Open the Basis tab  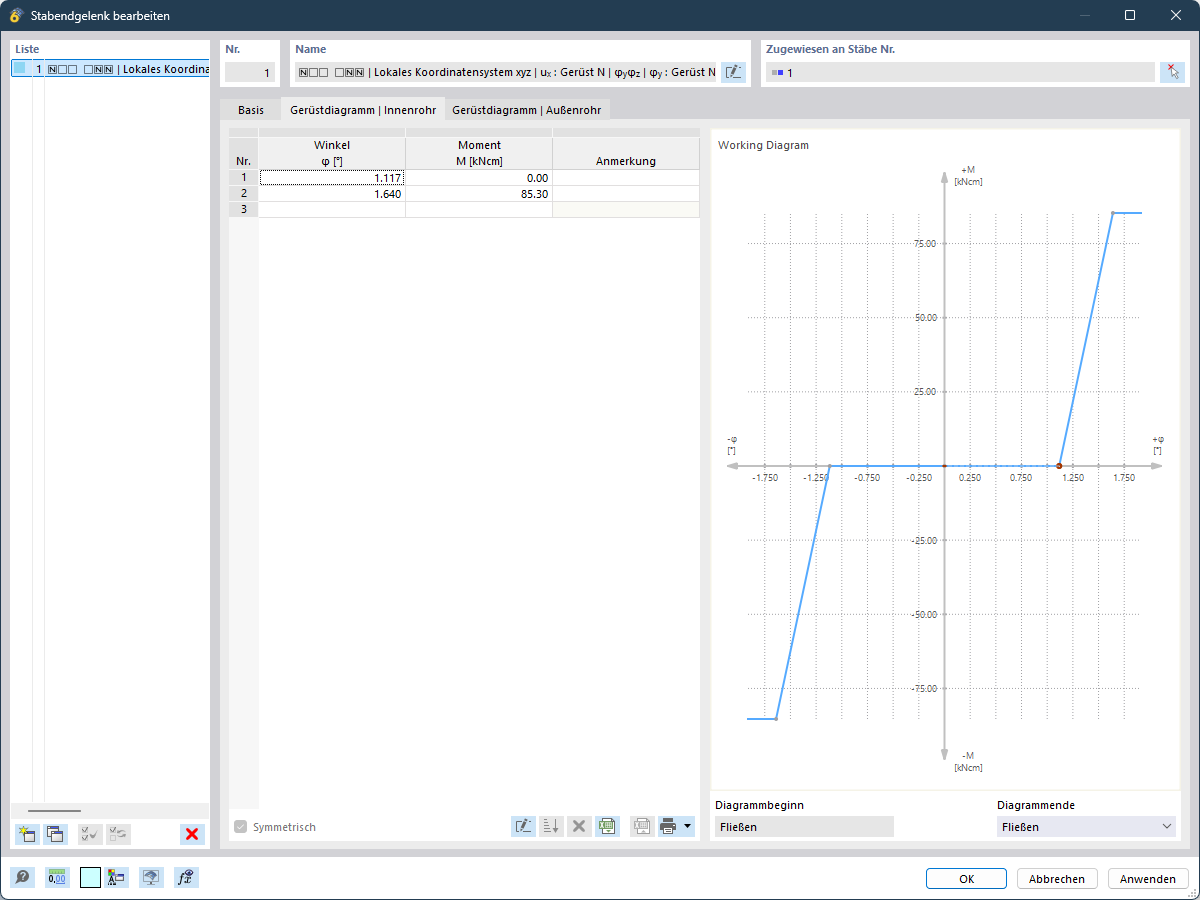click(249, 110)
